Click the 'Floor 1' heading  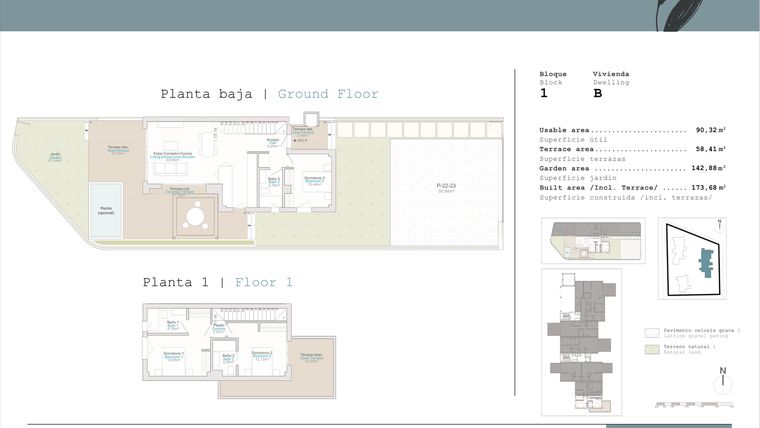tap(264, 282)
